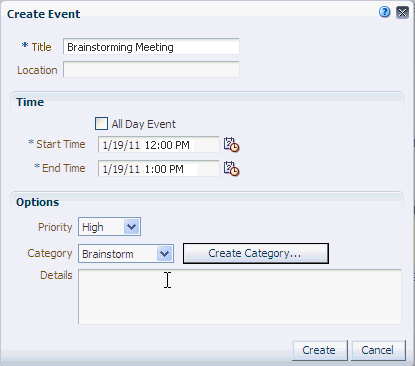Click the Create Event dialog title
The height and width of the screenshot is (366, 415).
43,14
